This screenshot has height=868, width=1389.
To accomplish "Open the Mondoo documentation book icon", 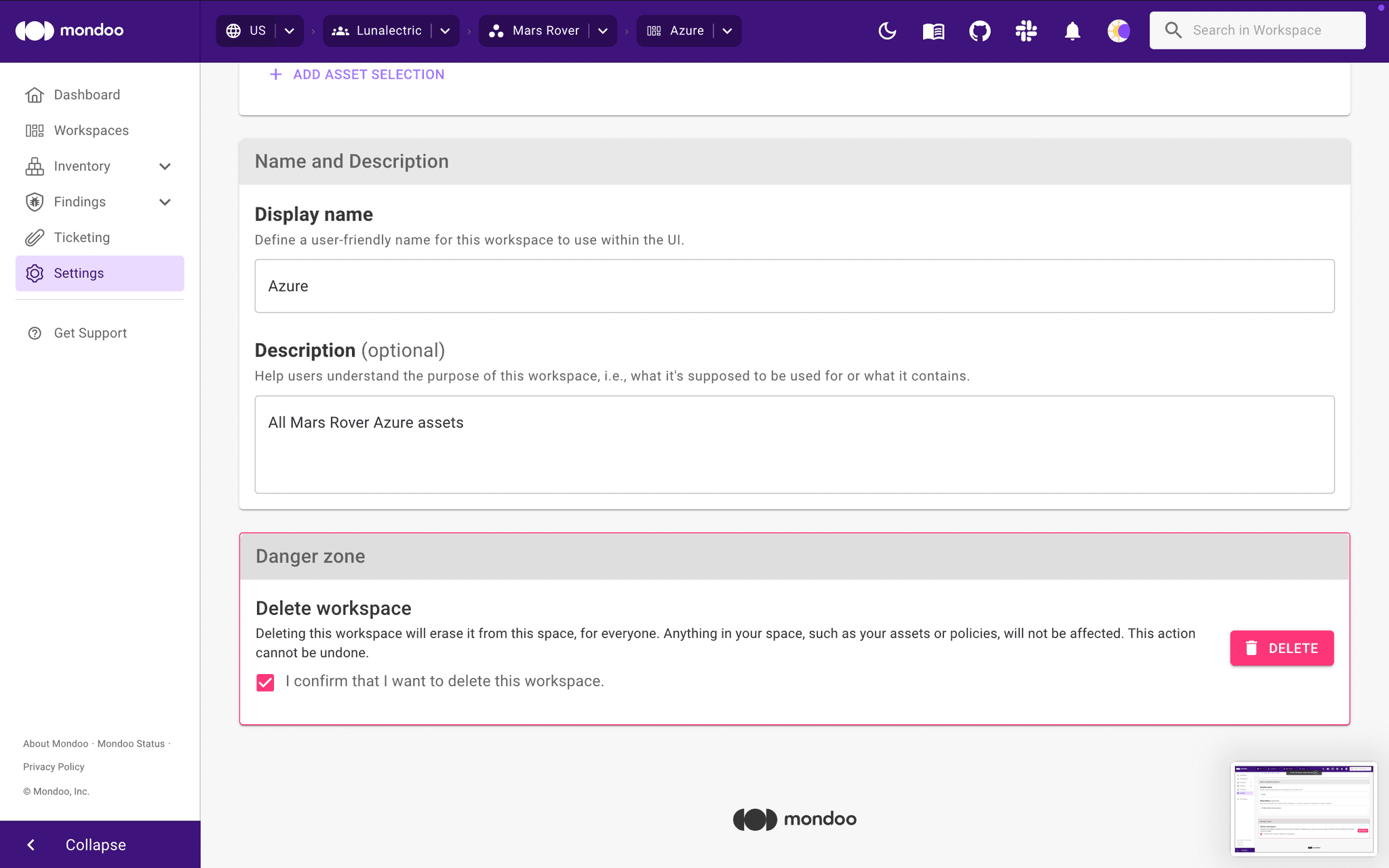I will tap(933, 31).
